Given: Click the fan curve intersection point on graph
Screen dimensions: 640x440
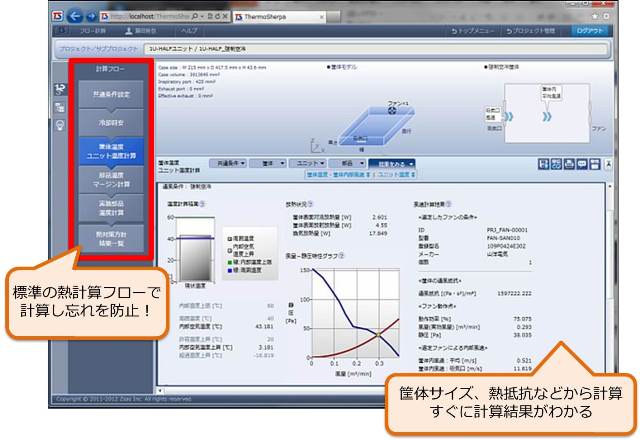Looking at the screenshot, I should click(378, 335).
